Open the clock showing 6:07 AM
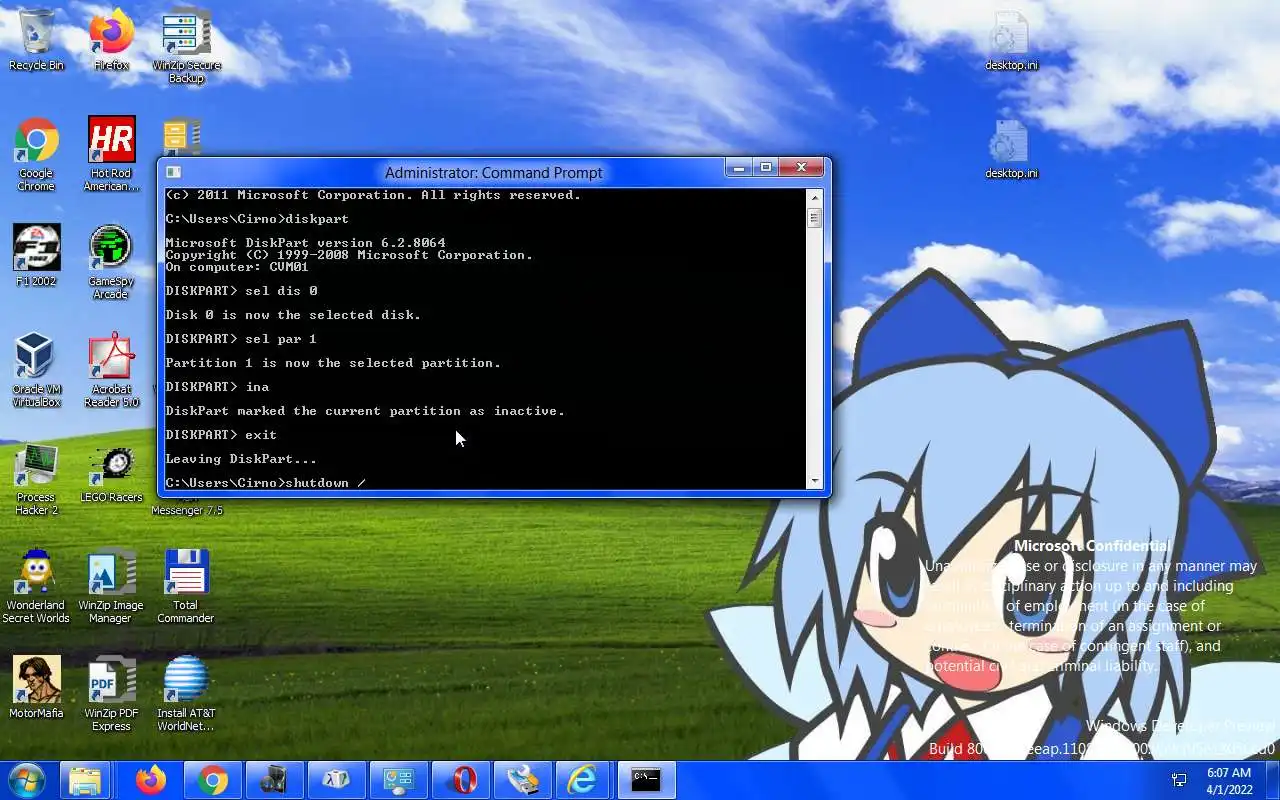 point(1229,781)
